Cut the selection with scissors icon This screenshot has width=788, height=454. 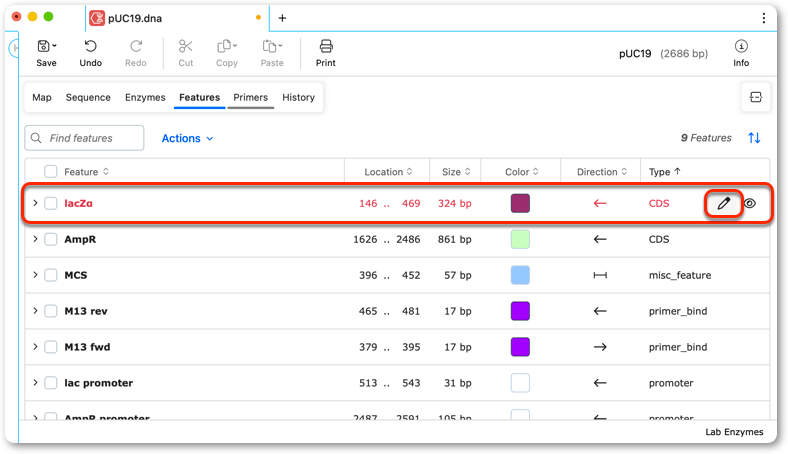coord(185,46)
